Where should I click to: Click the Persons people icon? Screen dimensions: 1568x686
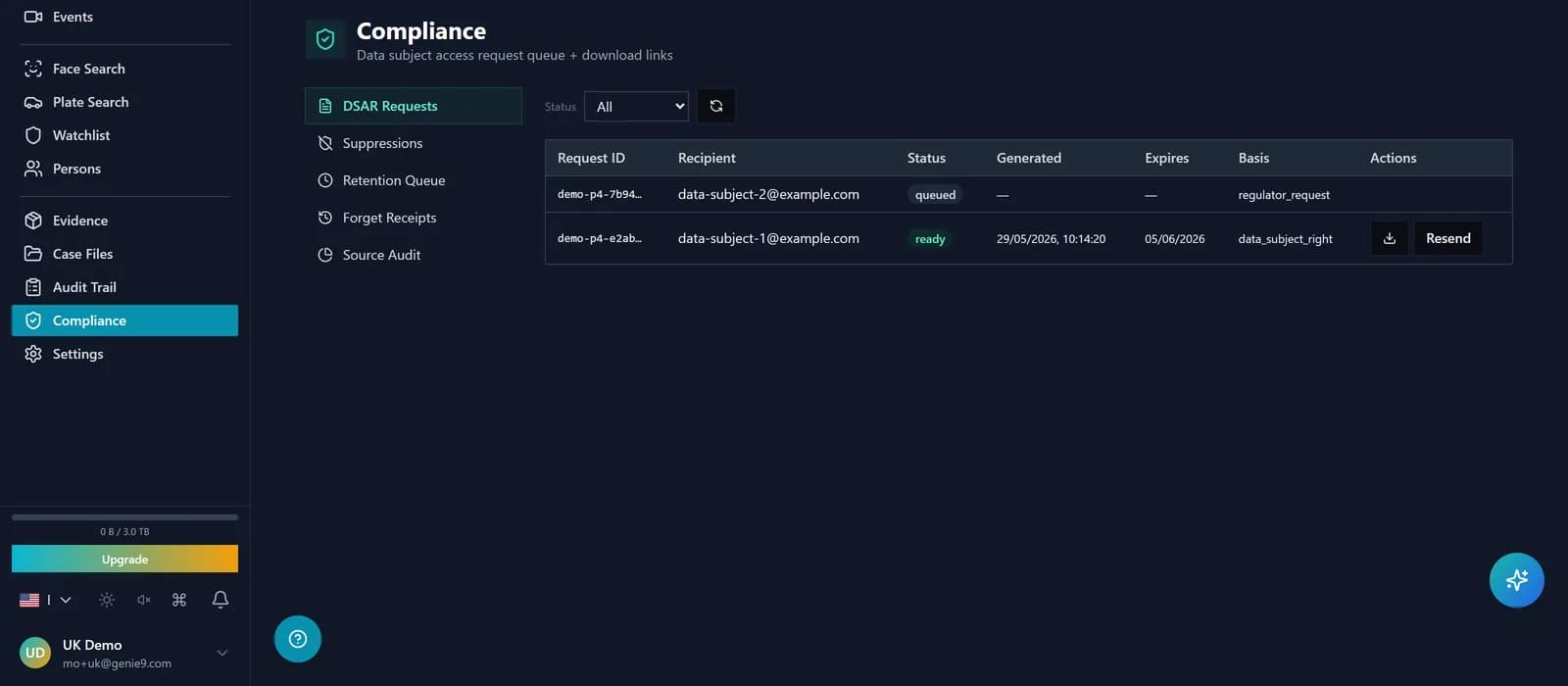[33, 169]
